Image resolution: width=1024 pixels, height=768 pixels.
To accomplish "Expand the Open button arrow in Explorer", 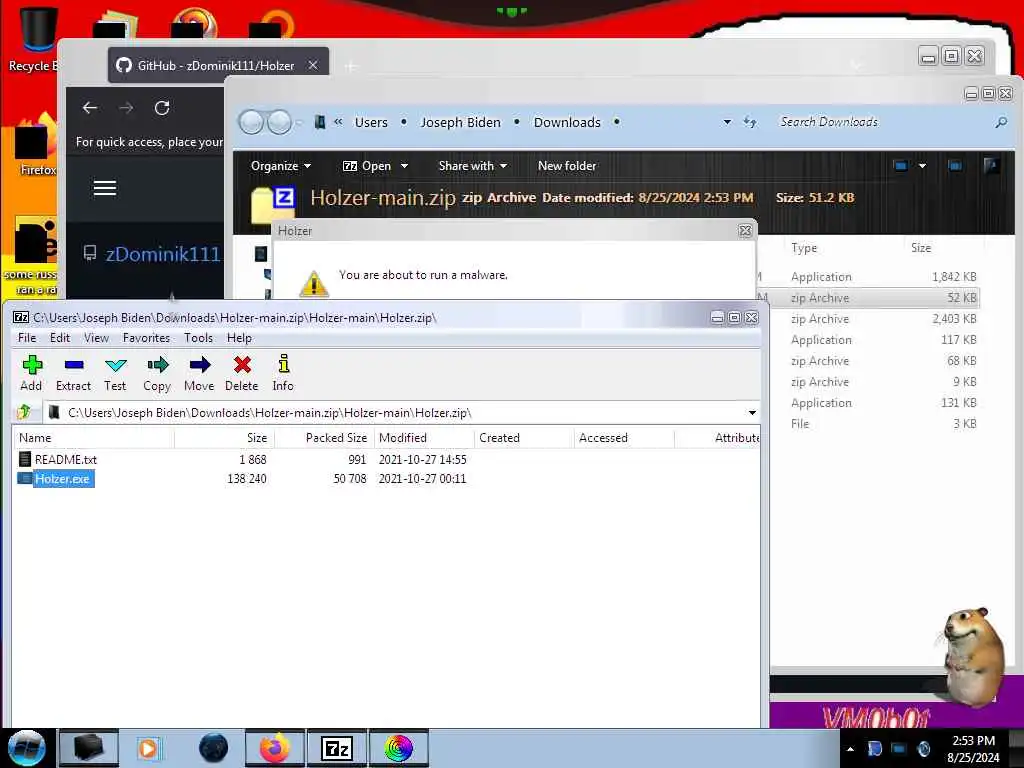I will [404, 166].
